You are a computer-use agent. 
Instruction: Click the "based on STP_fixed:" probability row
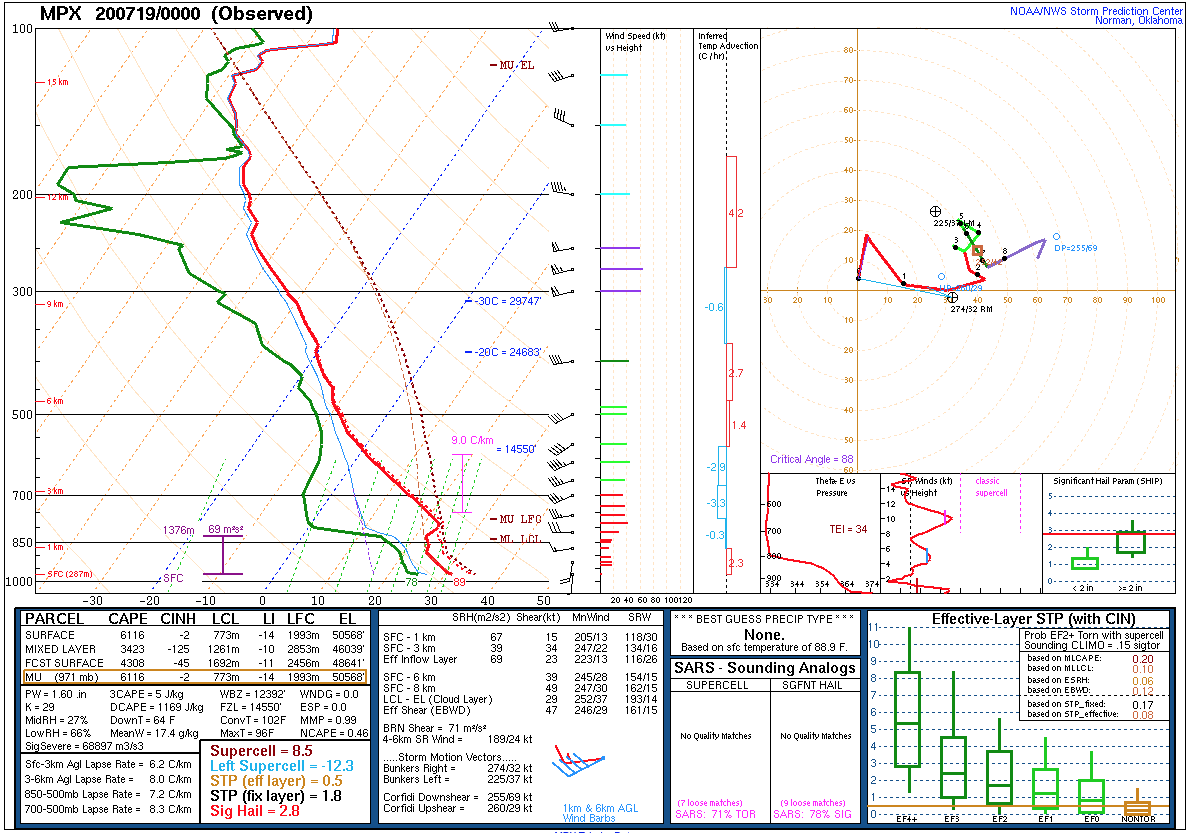coord(1090,704)
